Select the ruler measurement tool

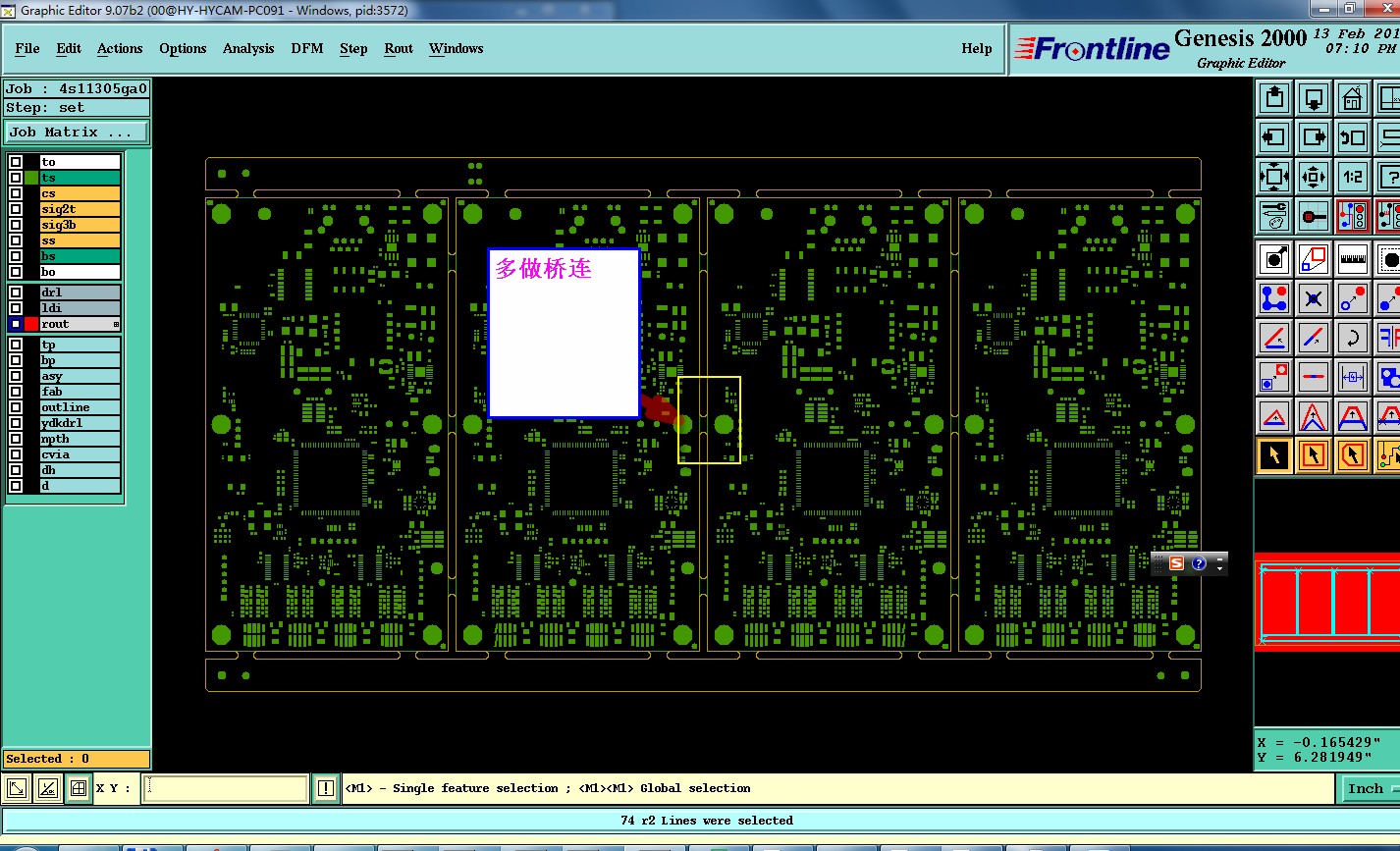(x=1353, y=259)
